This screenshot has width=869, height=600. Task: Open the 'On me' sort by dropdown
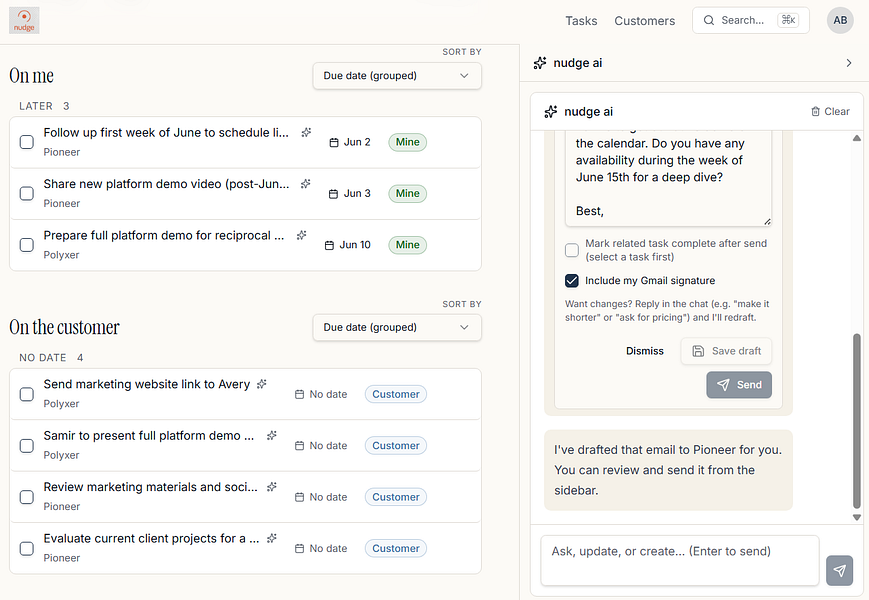[x=397, y=76]
